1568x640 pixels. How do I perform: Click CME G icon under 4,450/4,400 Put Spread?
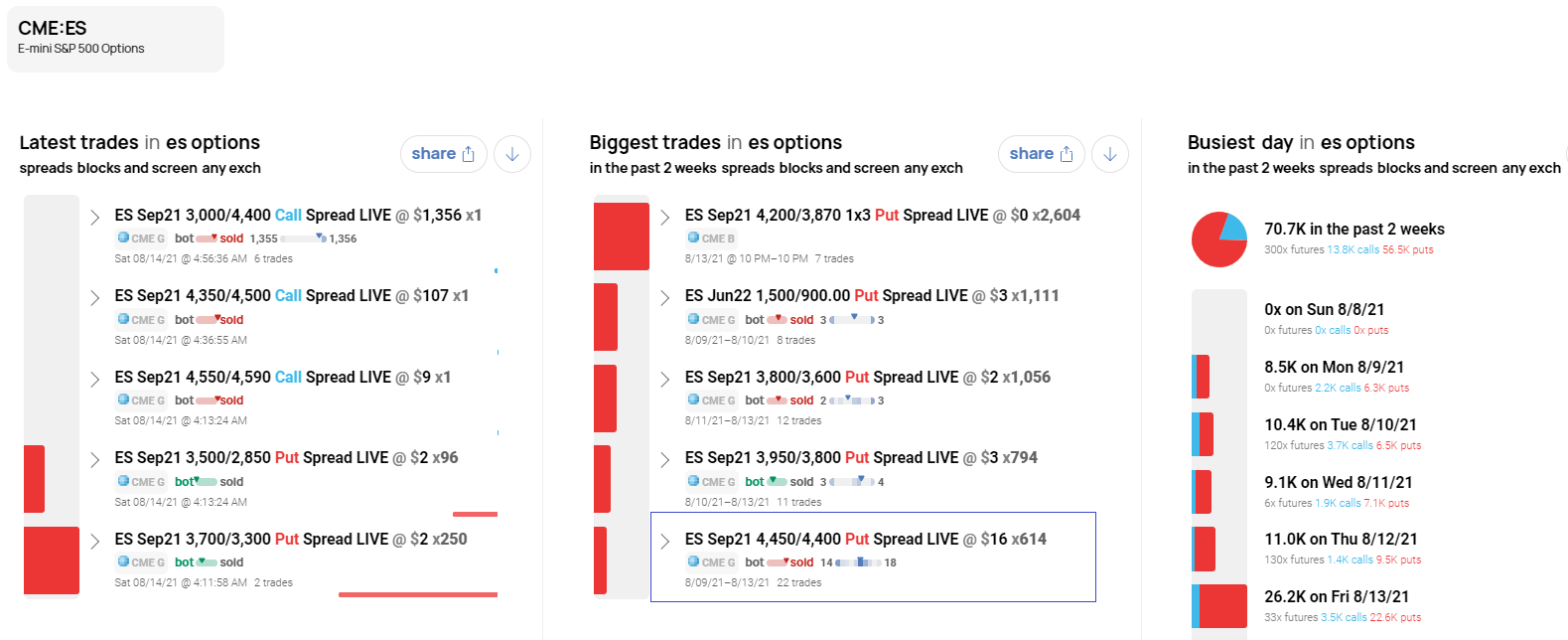(x=711, y=562)
